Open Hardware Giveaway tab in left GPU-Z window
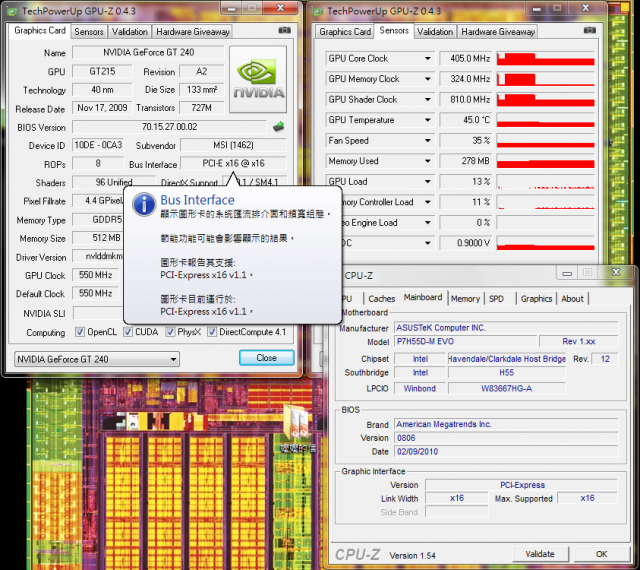Screen dimensions: 640x570 (x=193, y=32)
